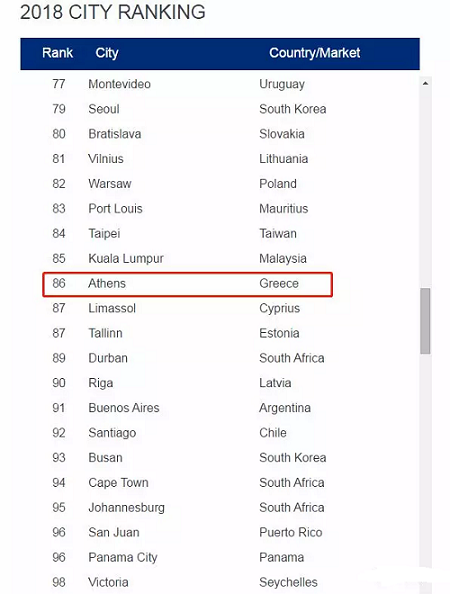Viewport: 450px width, 594px height.
Task: Click the Rank column header
Action: (57, 53)
